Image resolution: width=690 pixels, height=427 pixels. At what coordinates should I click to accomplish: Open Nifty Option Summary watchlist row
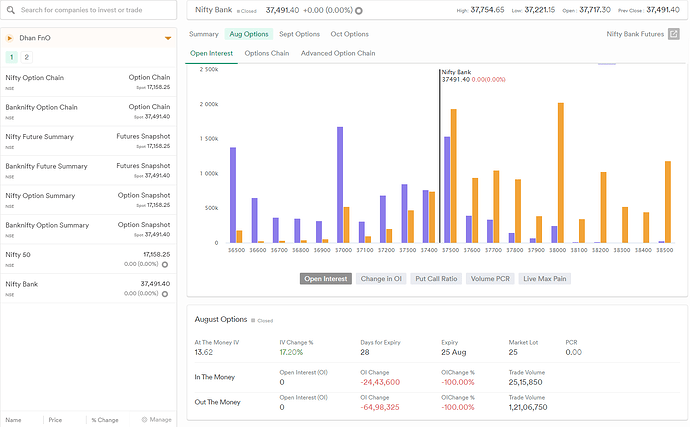click(x=88, y=200)
